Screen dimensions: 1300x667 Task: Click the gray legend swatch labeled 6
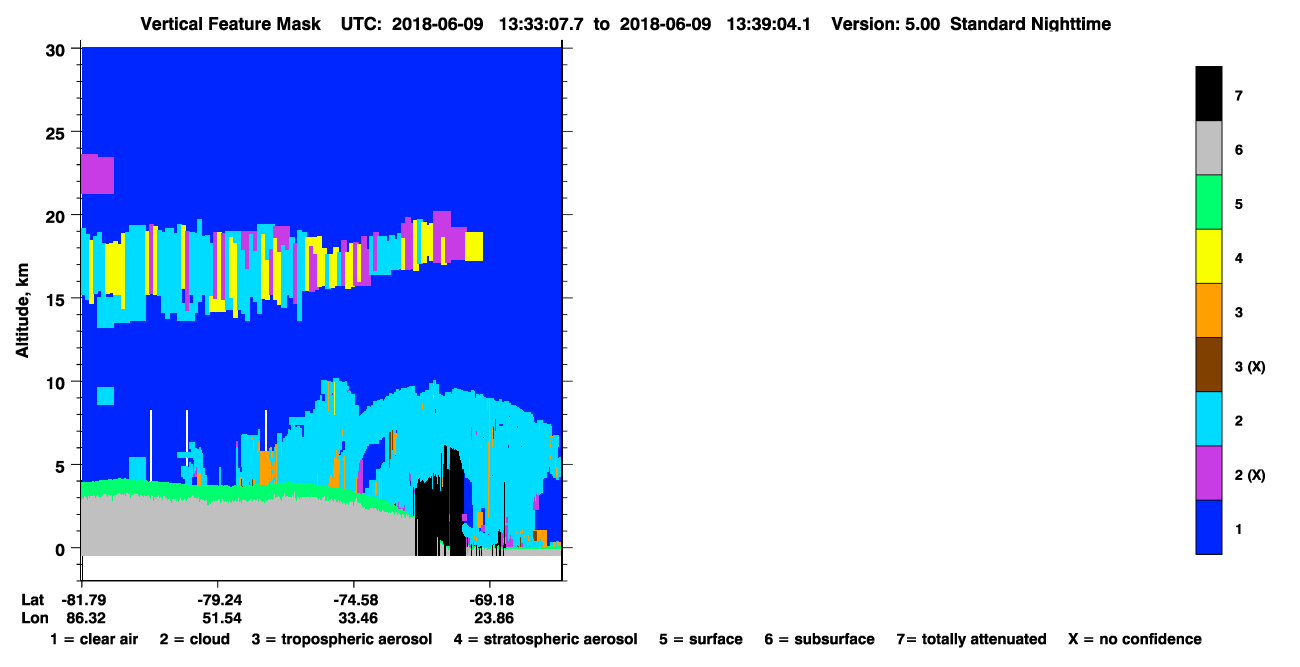tap(1209, 148)
